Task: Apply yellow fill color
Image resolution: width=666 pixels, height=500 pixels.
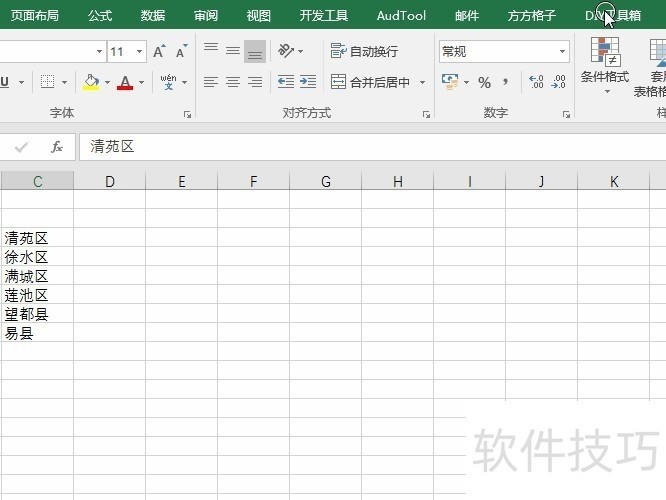Action: click(91, 82)
